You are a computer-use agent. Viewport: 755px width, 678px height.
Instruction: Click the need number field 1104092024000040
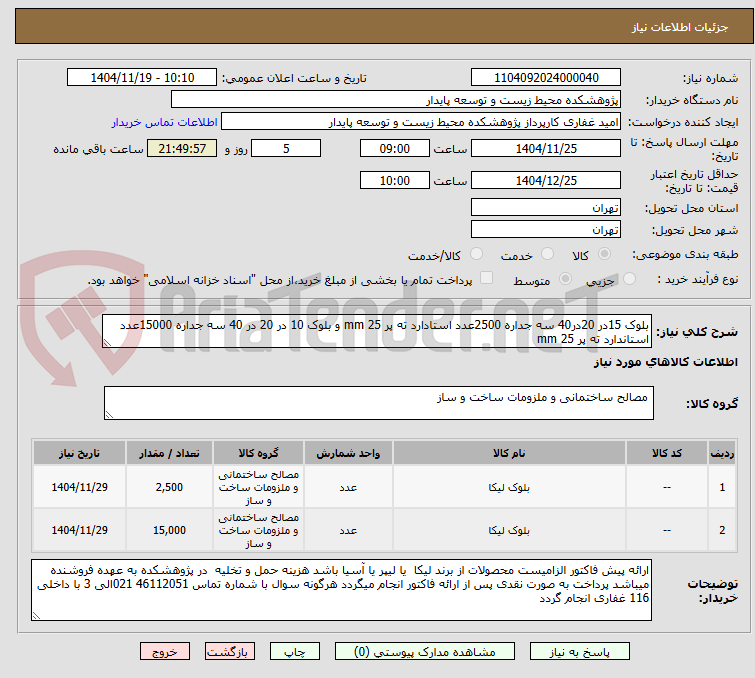coord(546,78)
